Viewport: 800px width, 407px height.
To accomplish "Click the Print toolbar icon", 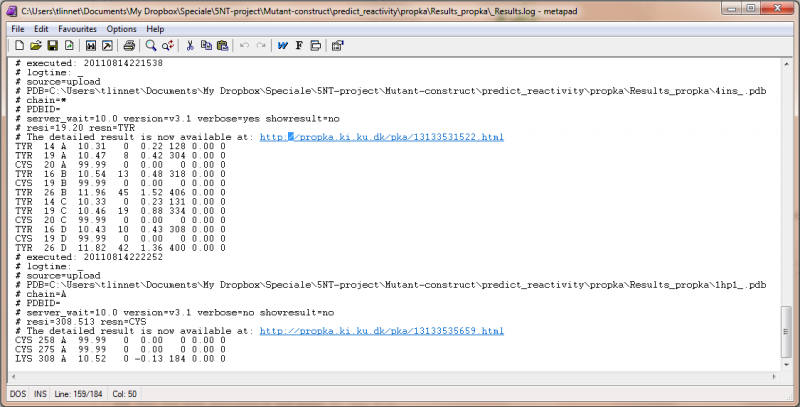I will click(x=129, y=45).
